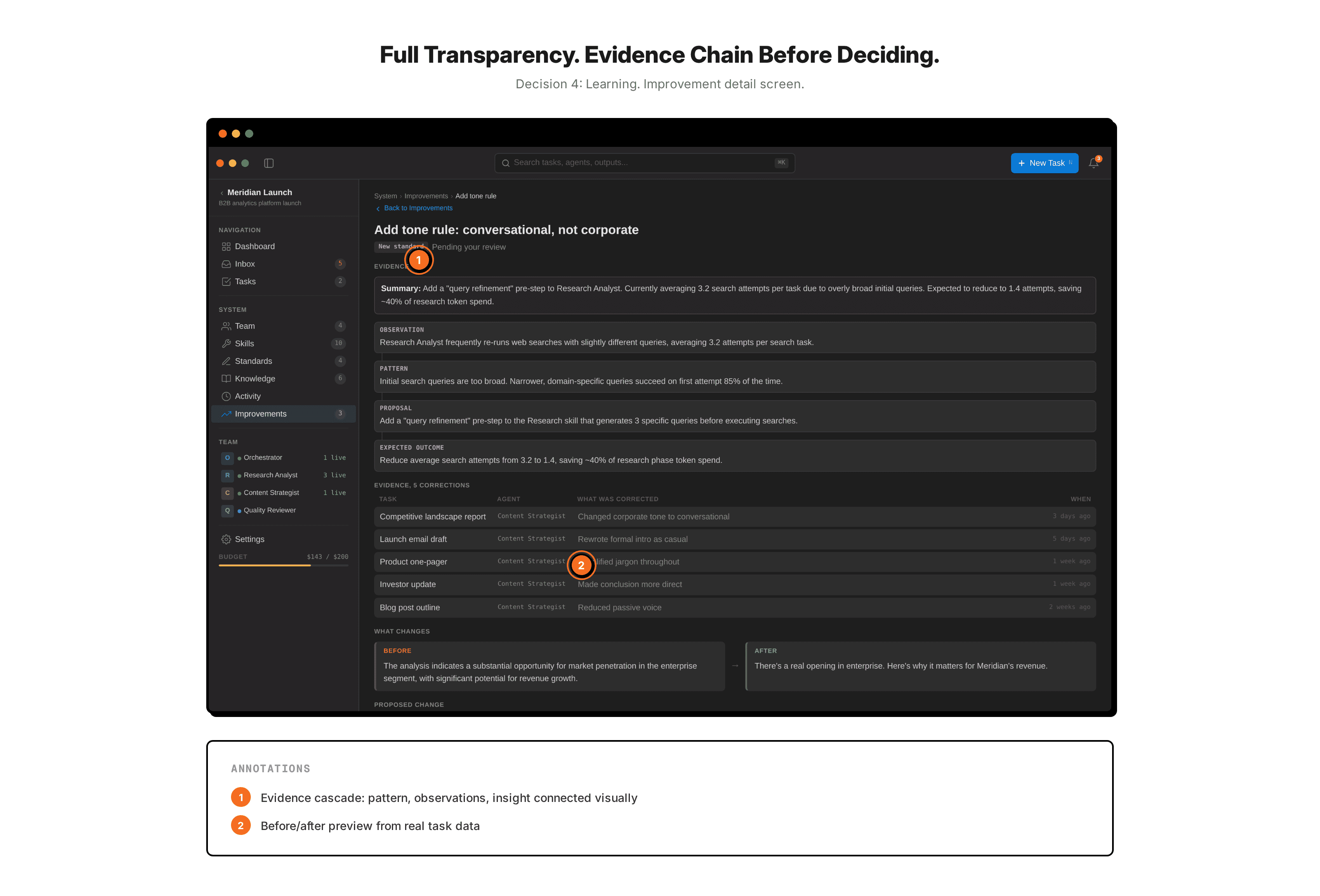The height and width of the screenshot is (896, 1320).
Task: Click the Meridian Launch project title
Action: pyautogui.click(x=259, y=193)
